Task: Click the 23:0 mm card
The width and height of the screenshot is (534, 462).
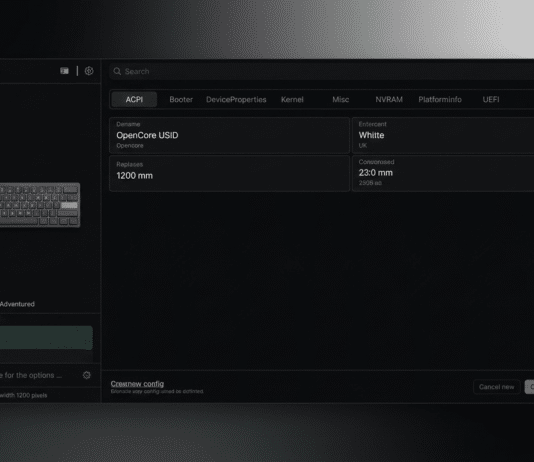Action: click(x=443, y=174)
